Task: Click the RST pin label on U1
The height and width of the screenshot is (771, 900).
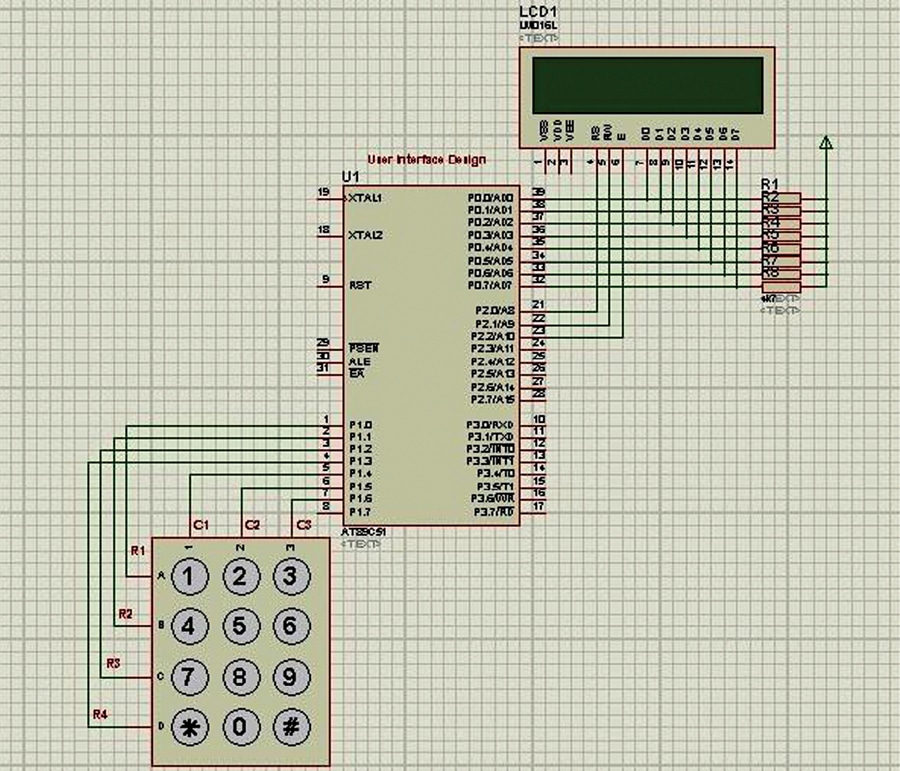Action: 360,285
